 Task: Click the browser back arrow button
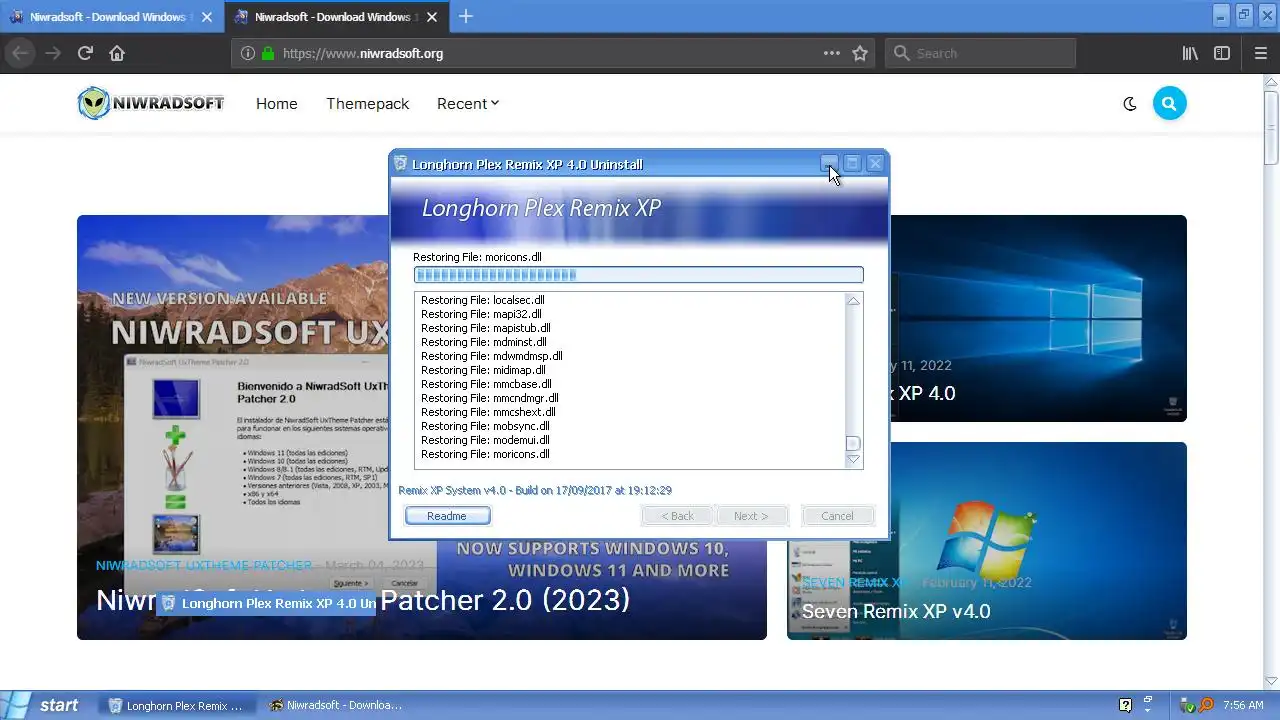(20, 53)
